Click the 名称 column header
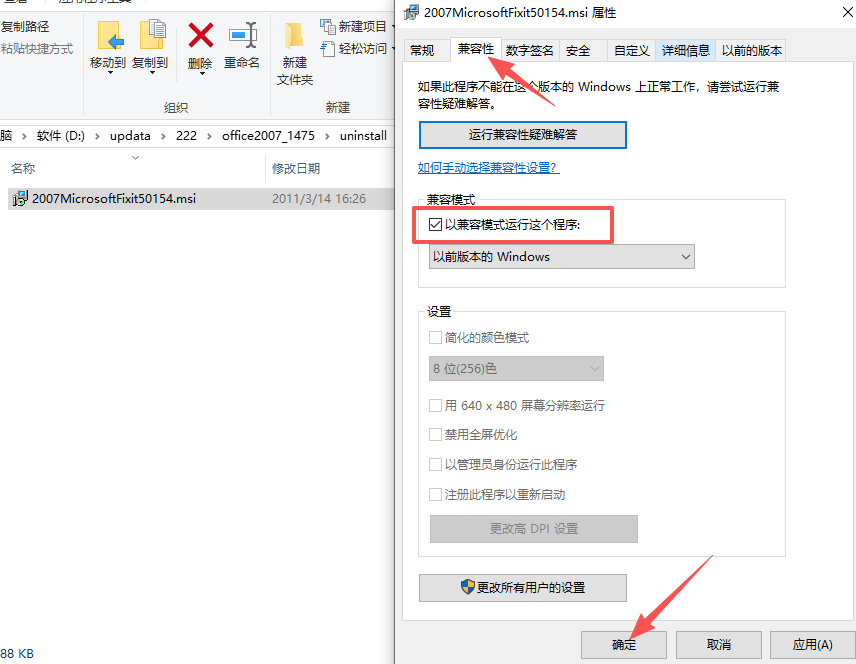Image resolution: width=856 pixels, height=664 pixels. coord(23,168)
